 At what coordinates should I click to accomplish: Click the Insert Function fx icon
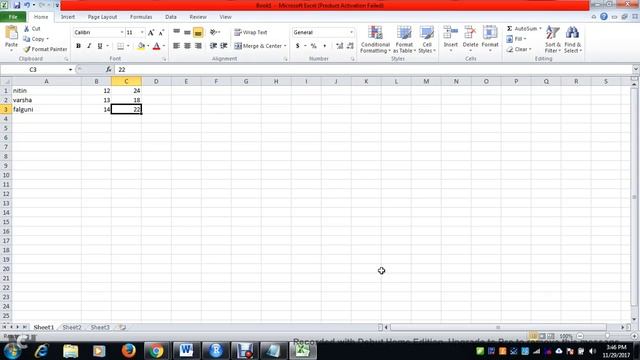[109, 70]
